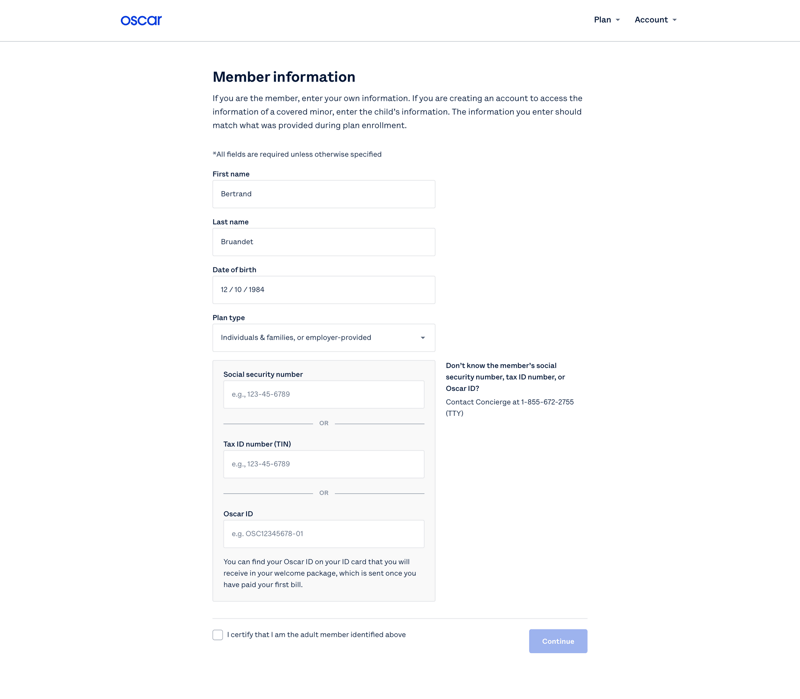Select the Individuals & families plan type option
This screenshot has width=800, height=699.
pos(323,337)
